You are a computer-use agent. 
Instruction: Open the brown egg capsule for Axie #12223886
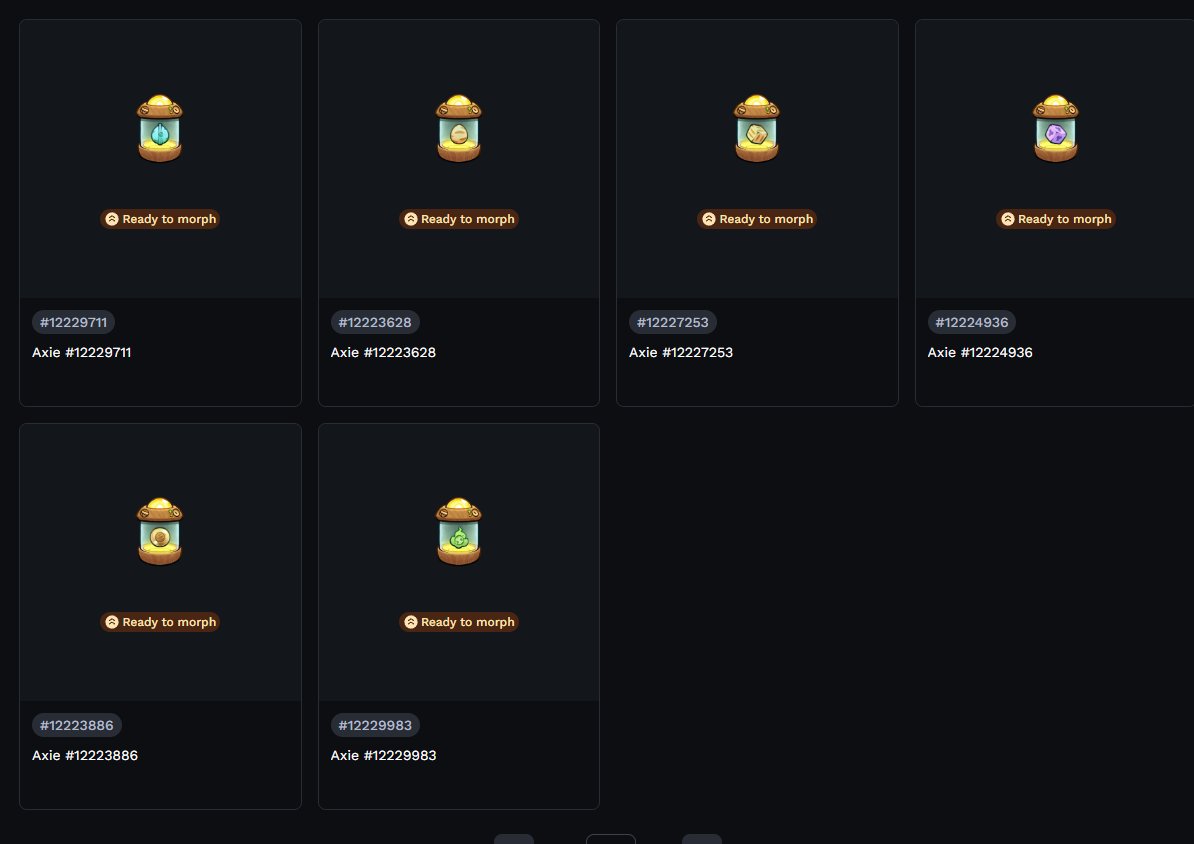(x=160, y=532)
